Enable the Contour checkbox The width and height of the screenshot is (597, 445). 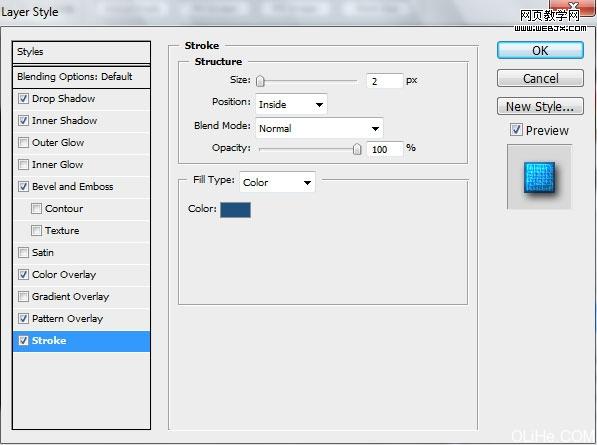(x=36, y=209)
